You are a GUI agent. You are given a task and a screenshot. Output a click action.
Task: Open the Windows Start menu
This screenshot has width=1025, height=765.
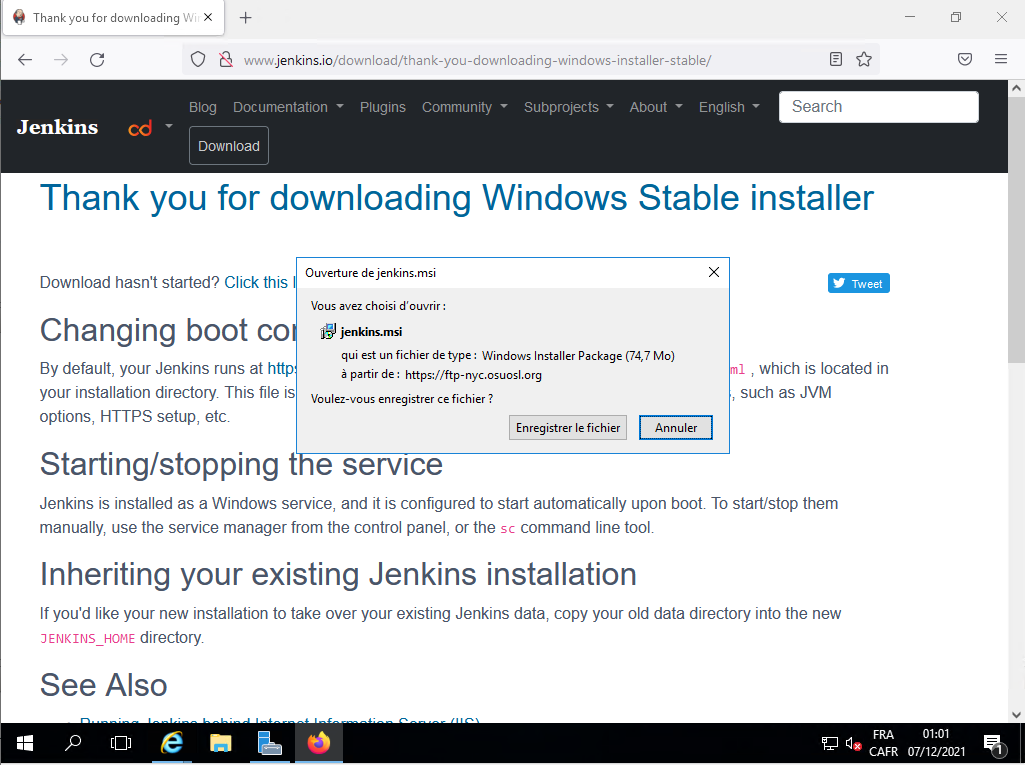pos(24,743)
